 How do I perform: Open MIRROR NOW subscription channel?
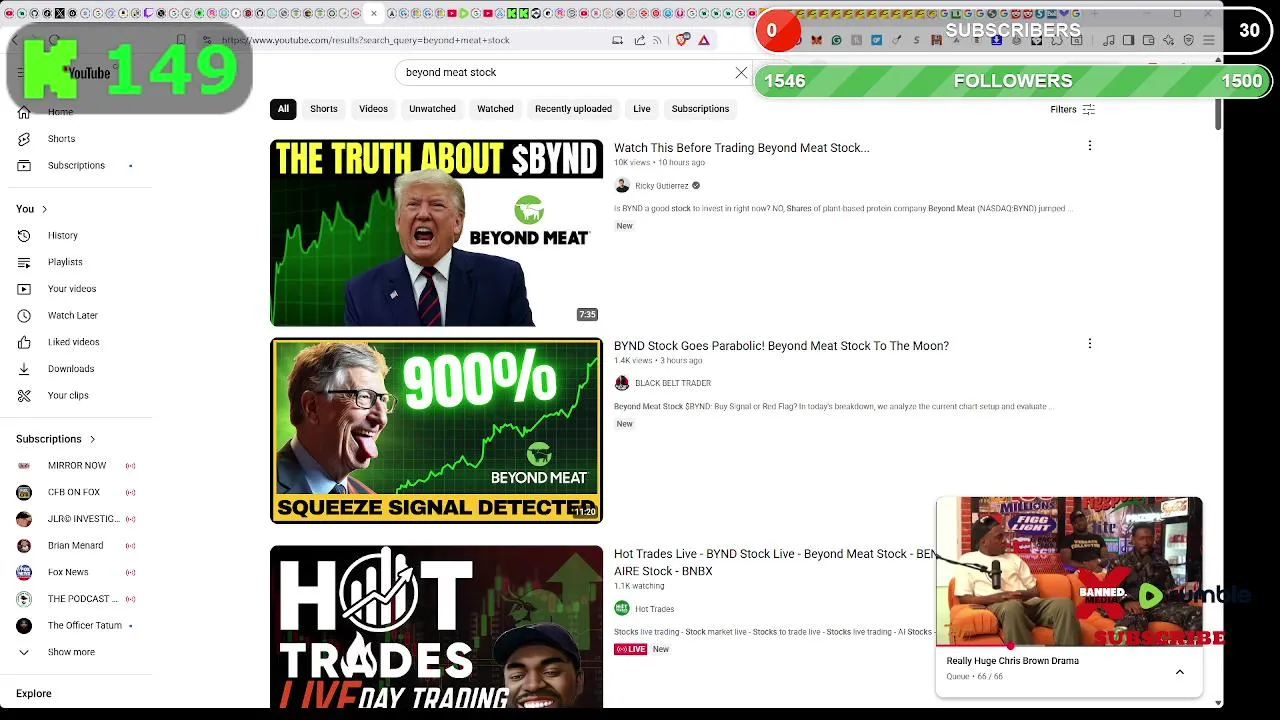(76, 465)
